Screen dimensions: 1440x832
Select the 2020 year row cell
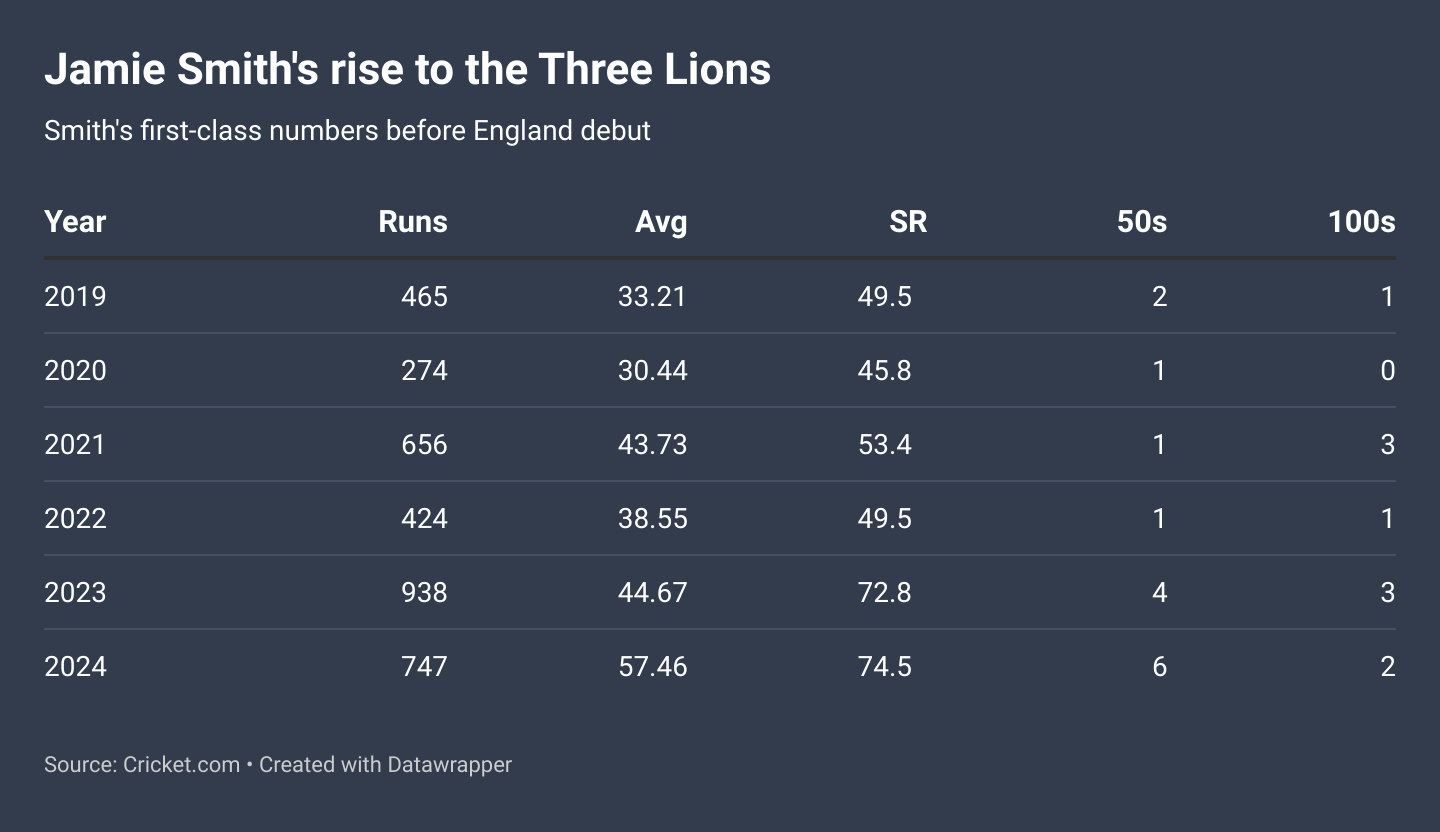pos(75,371)
